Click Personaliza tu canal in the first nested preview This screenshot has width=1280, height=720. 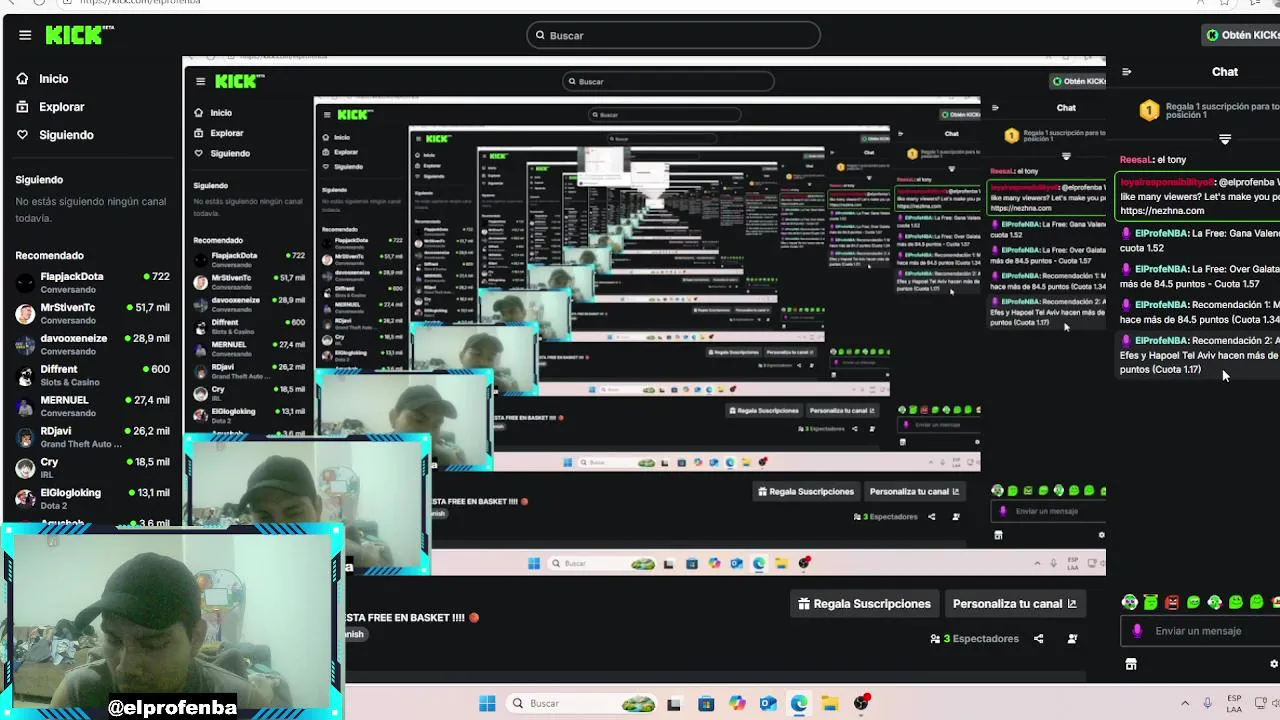pyautogui.click(x=915, y=491)
